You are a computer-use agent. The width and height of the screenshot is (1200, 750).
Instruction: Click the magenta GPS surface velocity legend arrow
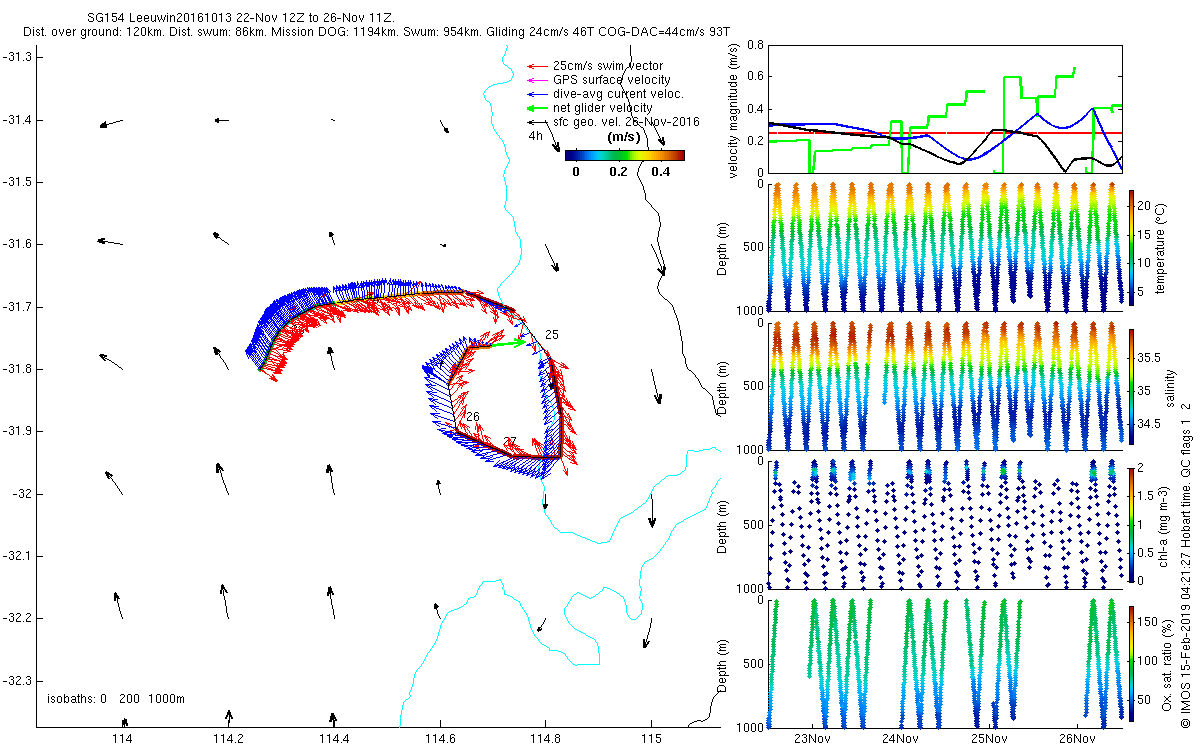(537, 80)
